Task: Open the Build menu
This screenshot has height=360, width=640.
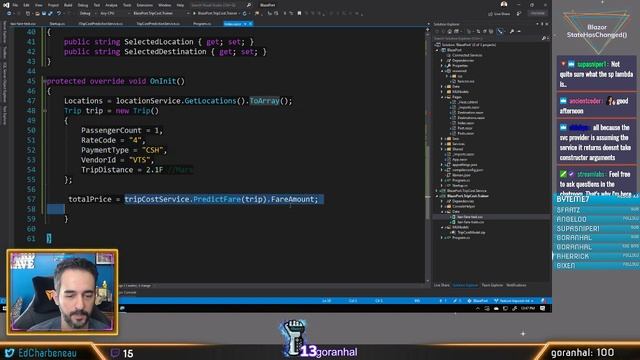Action: pos(68,5)
